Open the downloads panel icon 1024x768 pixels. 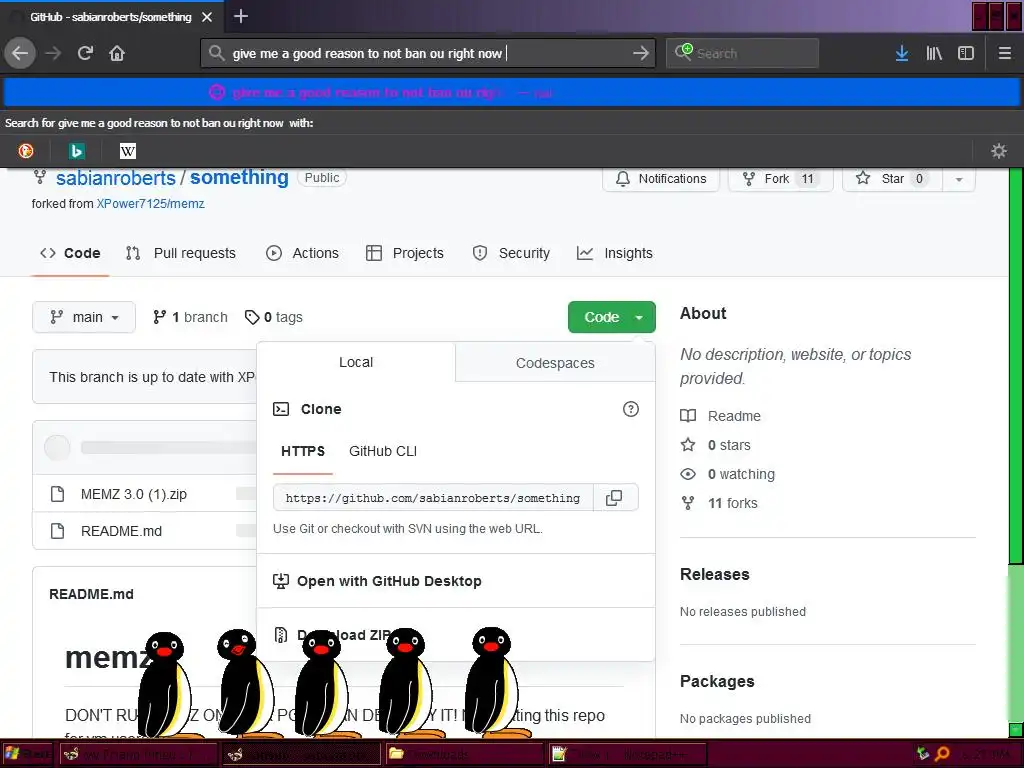[x=902, y=53]
